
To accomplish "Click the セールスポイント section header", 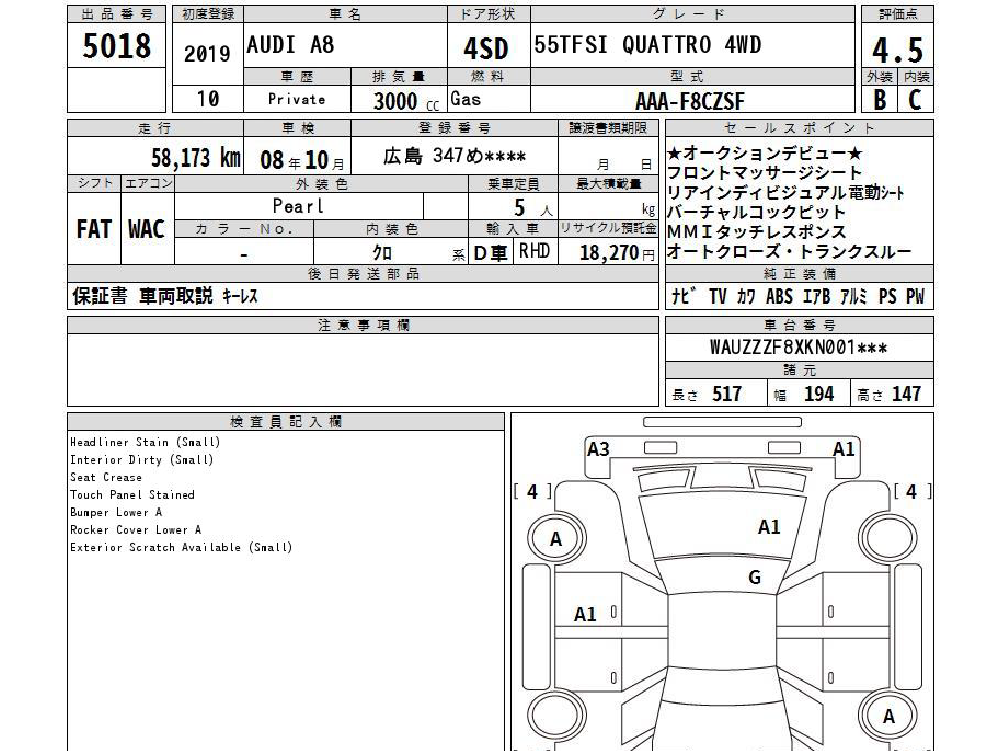I will [799, 128].
